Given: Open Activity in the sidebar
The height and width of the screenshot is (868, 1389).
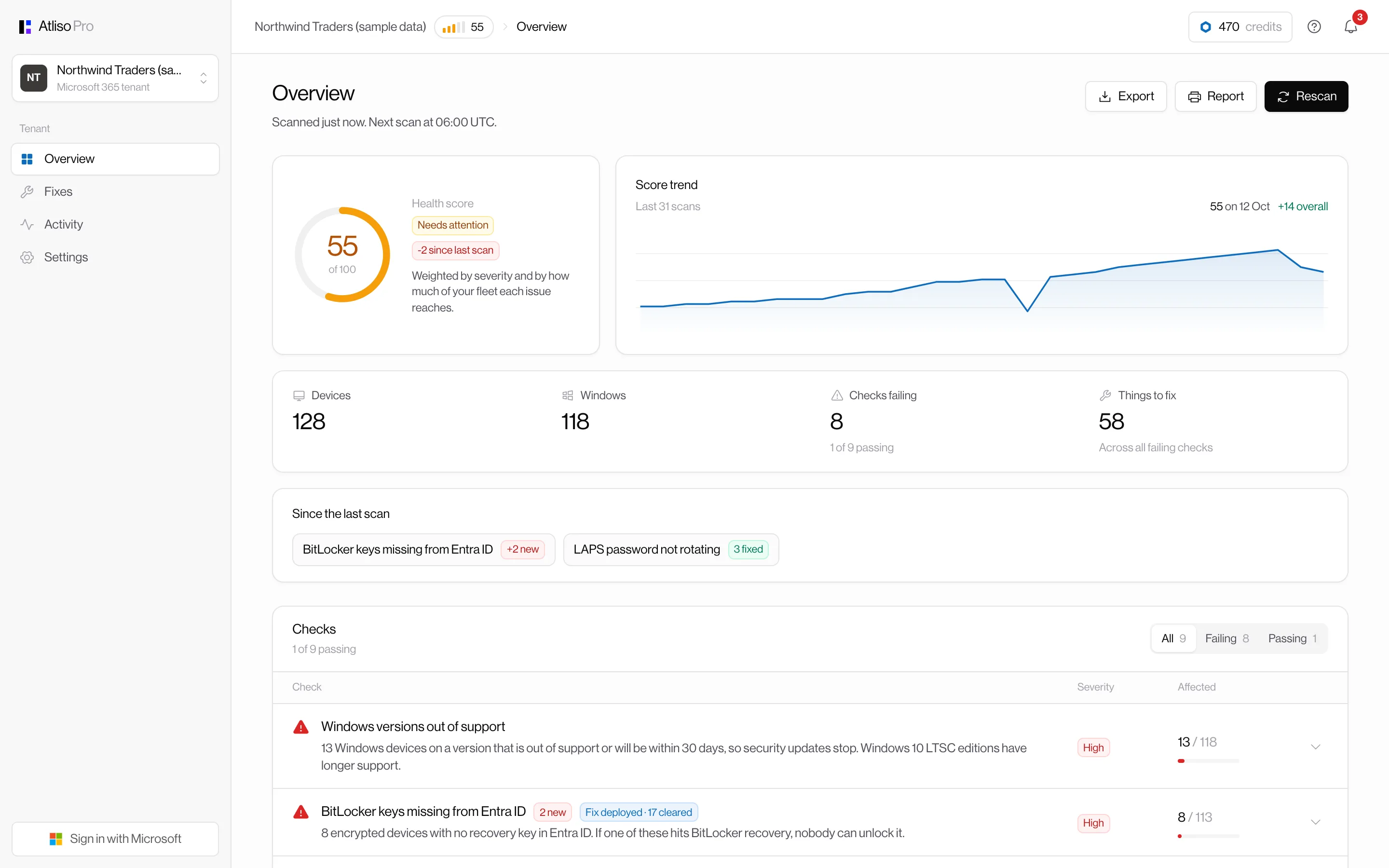Looking at the screenshot, I should coord(115,224).
